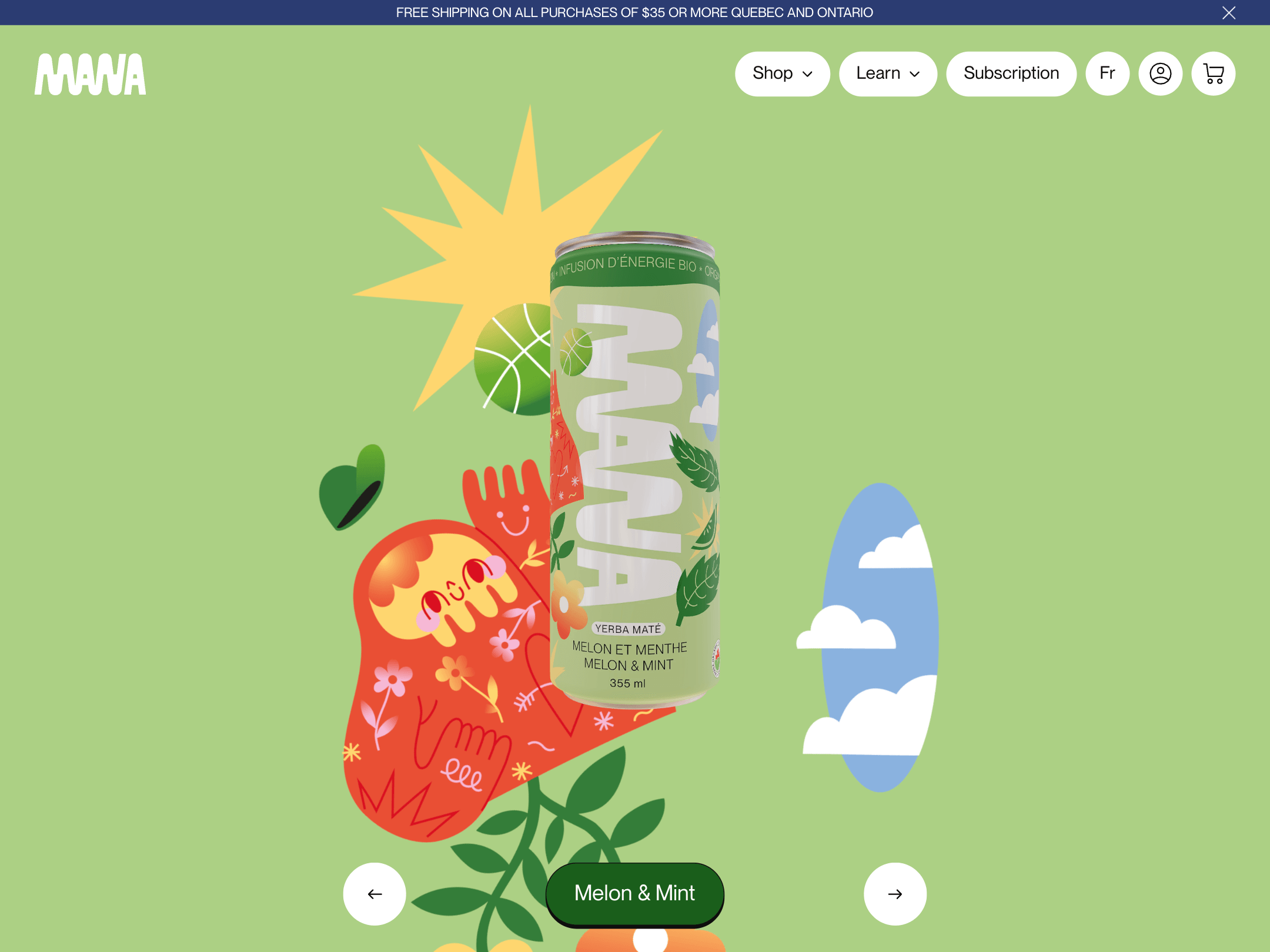The image size is (1270, 952).
Task: Expand the Shop dropdown chevron
Action: click(807, 74)
